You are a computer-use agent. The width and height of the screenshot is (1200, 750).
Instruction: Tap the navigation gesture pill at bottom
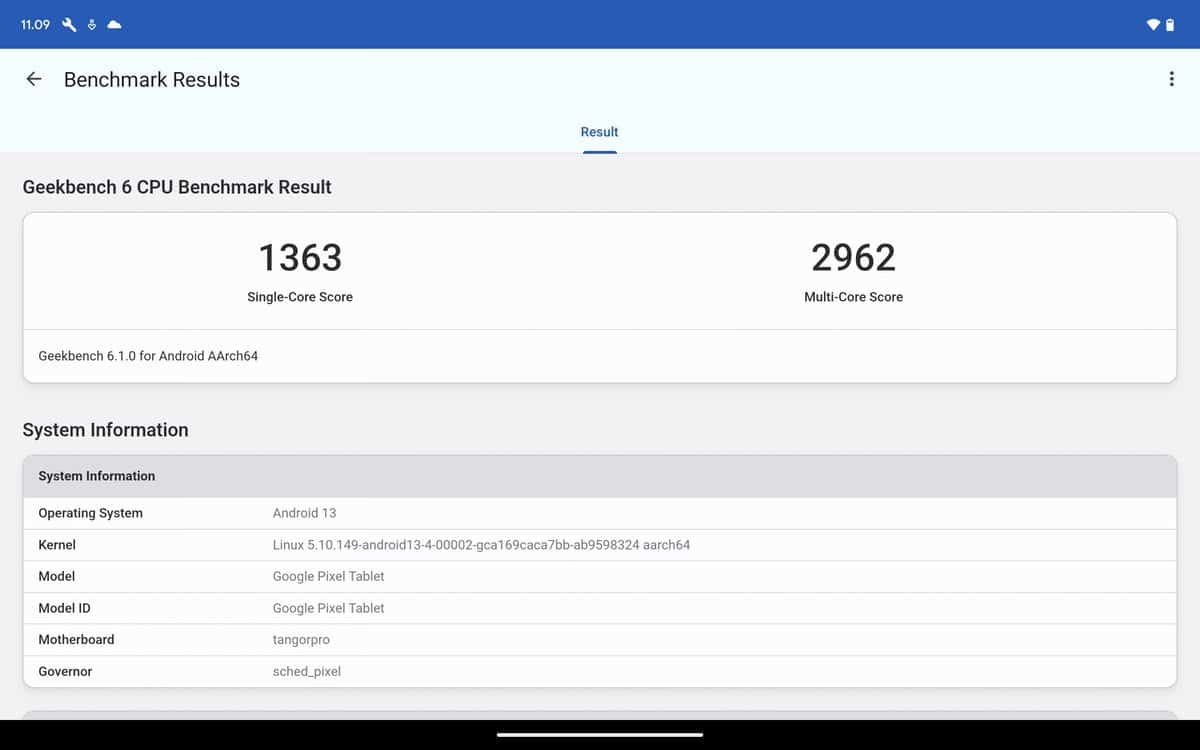point(599,735)
